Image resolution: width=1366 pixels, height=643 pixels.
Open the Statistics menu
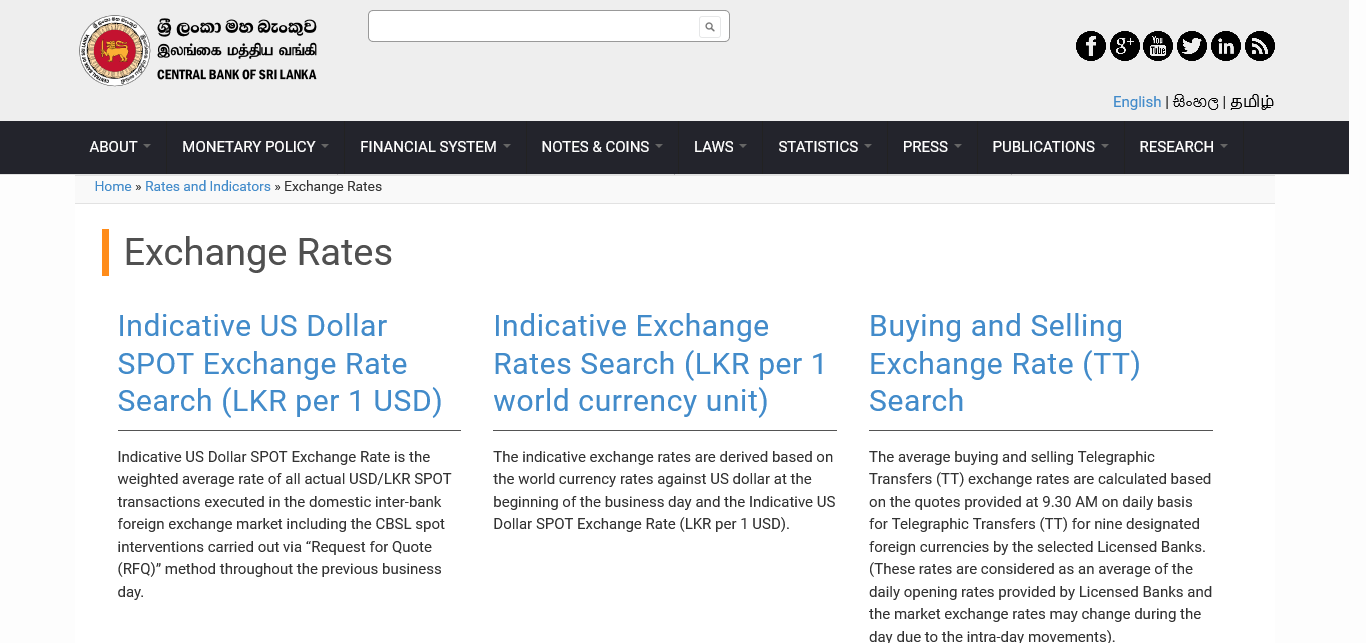(x=824, y=147)
